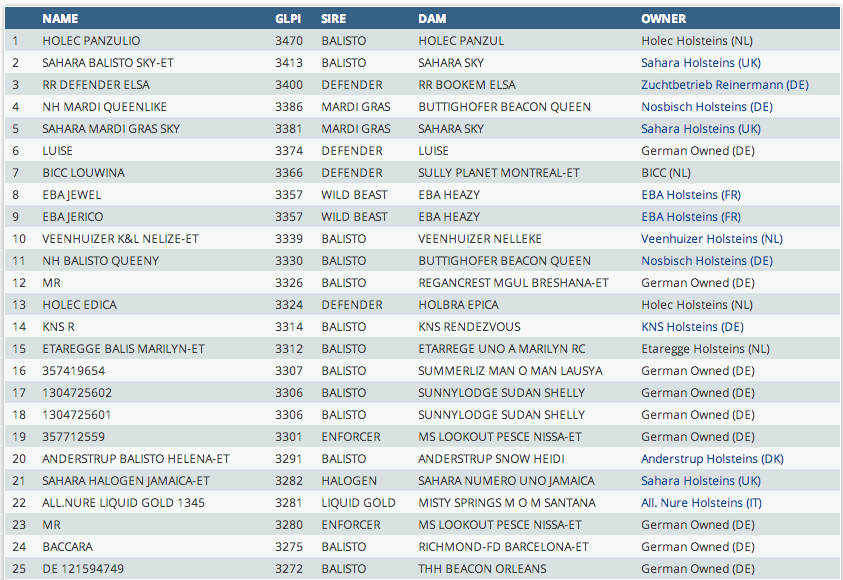Click the SIRE column header

334,19
